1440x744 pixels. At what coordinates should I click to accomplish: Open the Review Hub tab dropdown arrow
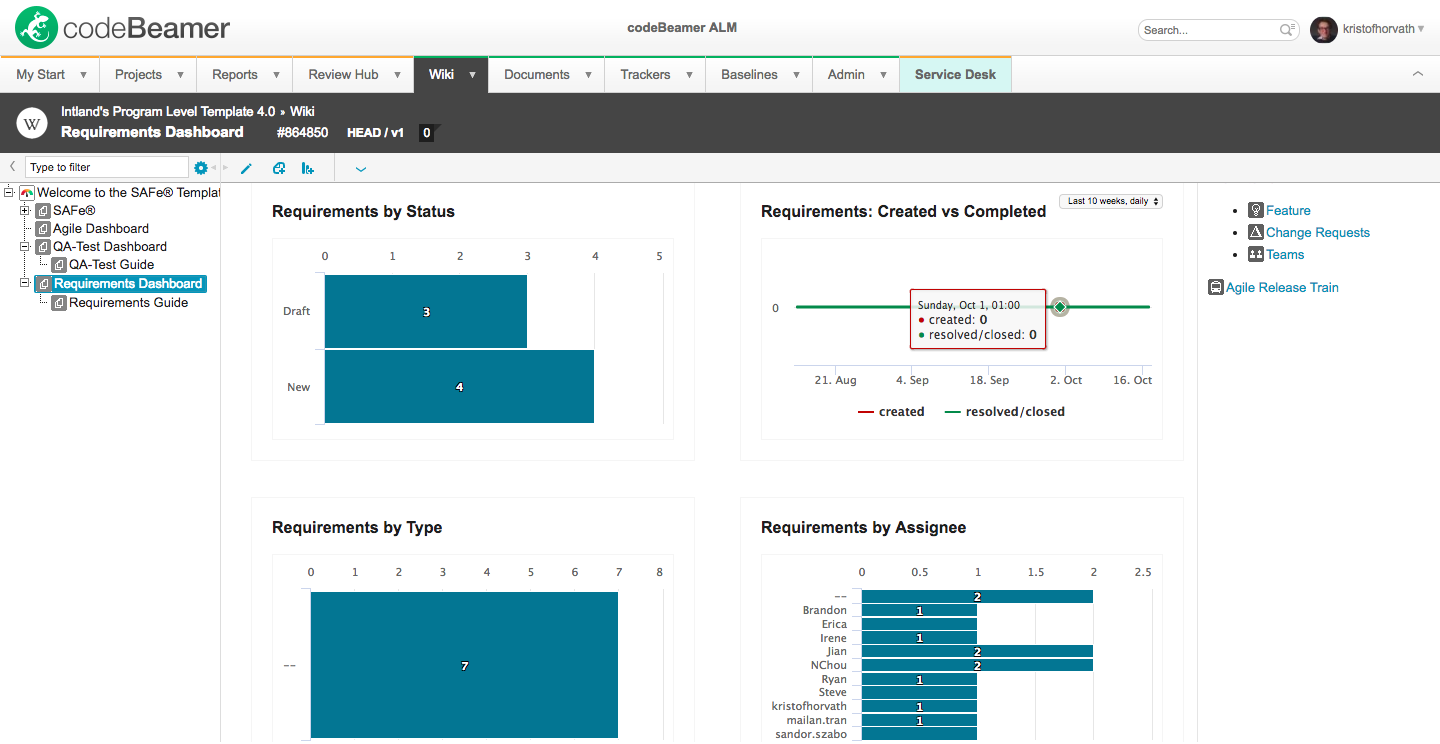tap(397, 75)
